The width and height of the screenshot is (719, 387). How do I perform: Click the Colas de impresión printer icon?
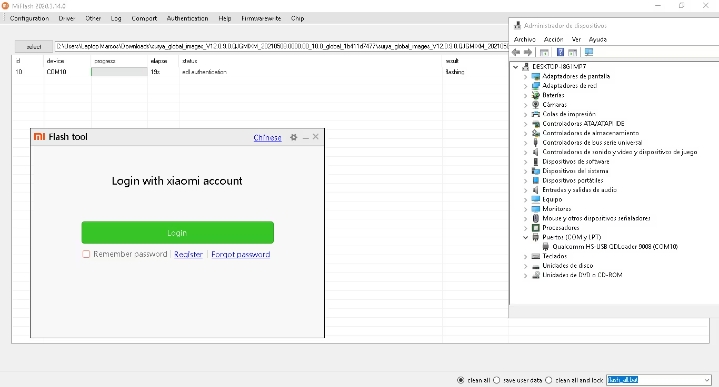(536, 114)
